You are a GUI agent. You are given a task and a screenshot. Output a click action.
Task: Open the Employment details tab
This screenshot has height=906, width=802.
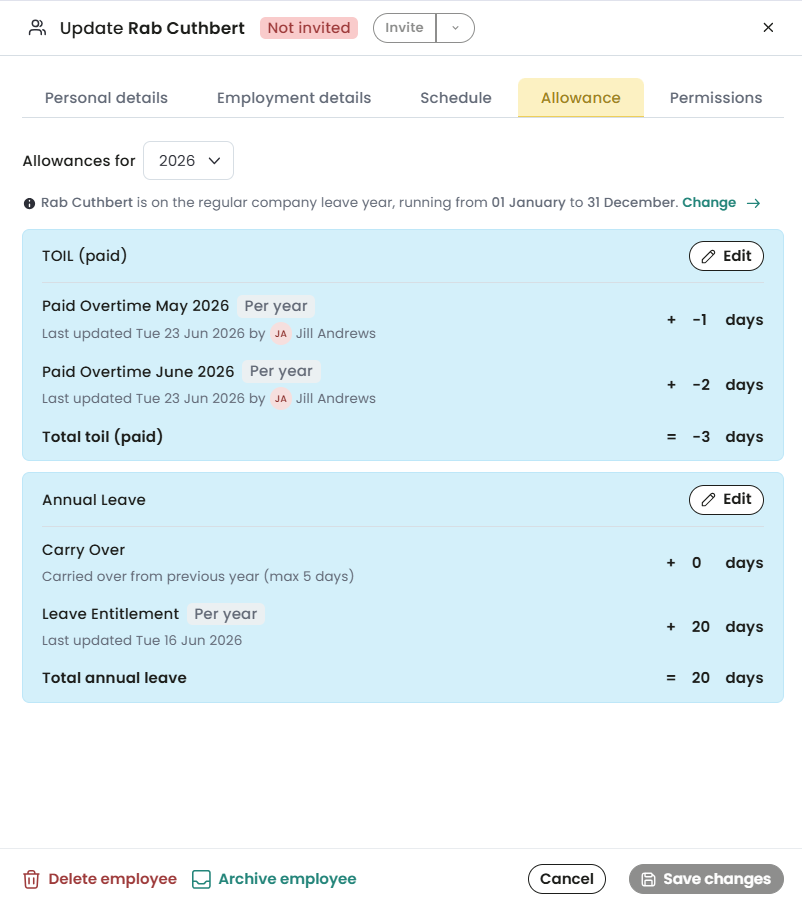(294, 98)
